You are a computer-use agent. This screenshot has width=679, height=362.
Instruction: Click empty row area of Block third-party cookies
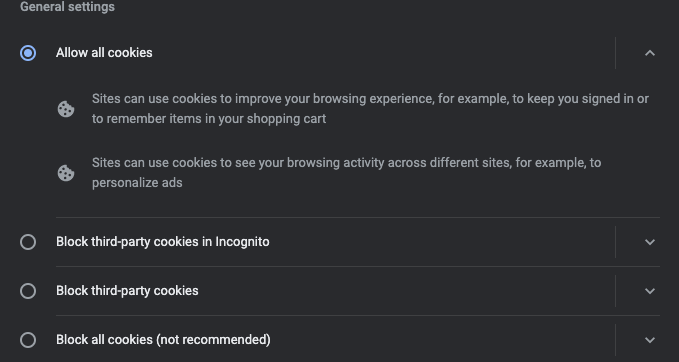click(x=407, y=291)
